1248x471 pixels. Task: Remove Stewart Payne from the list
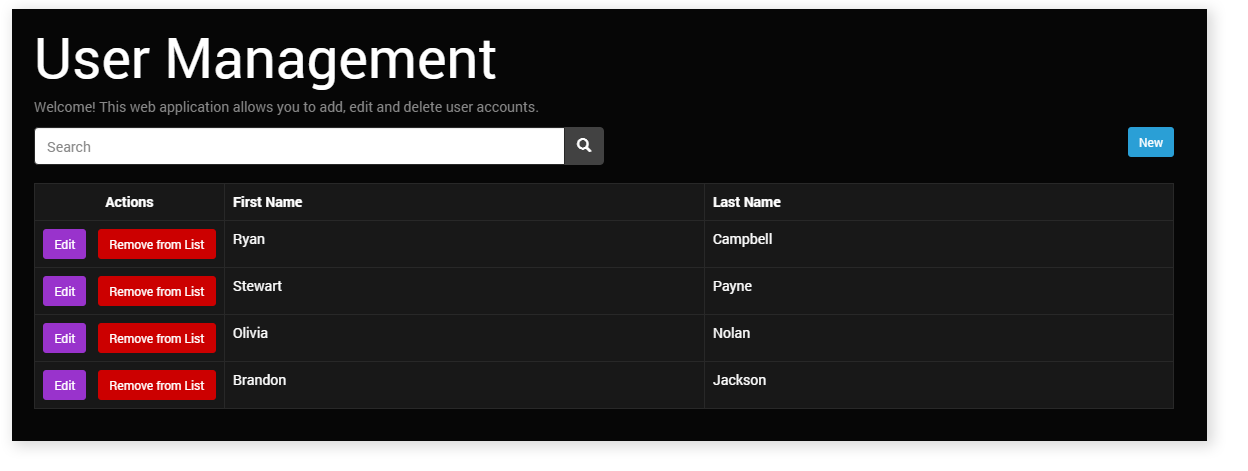(156, 291)
